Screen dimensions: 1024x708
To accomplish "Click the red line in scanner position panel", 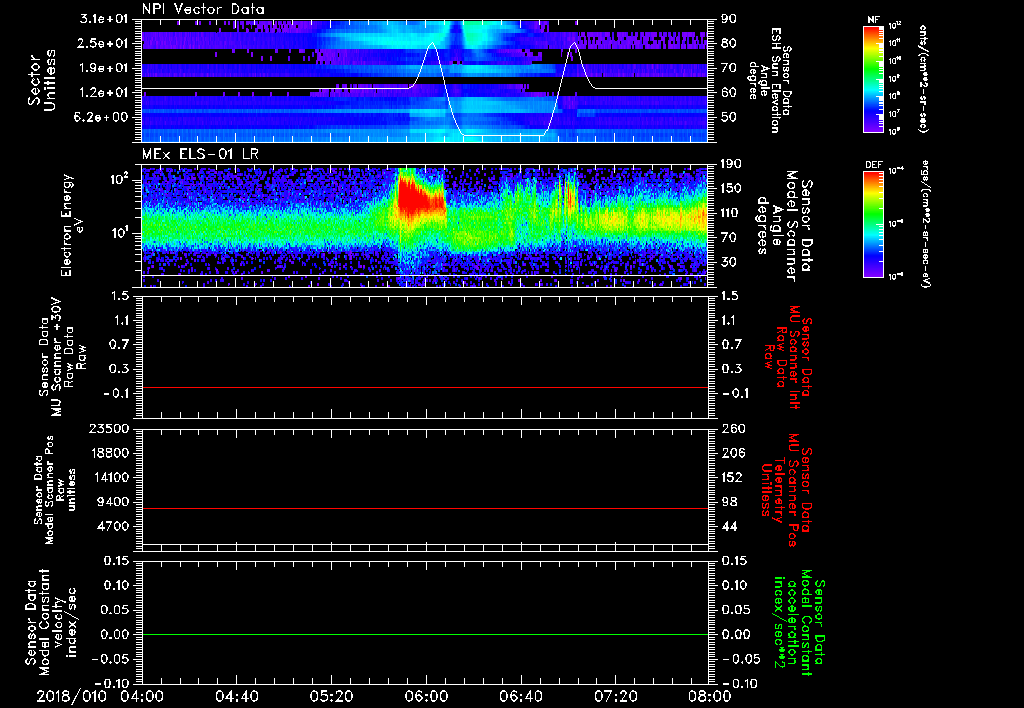I will coord(425,508).
